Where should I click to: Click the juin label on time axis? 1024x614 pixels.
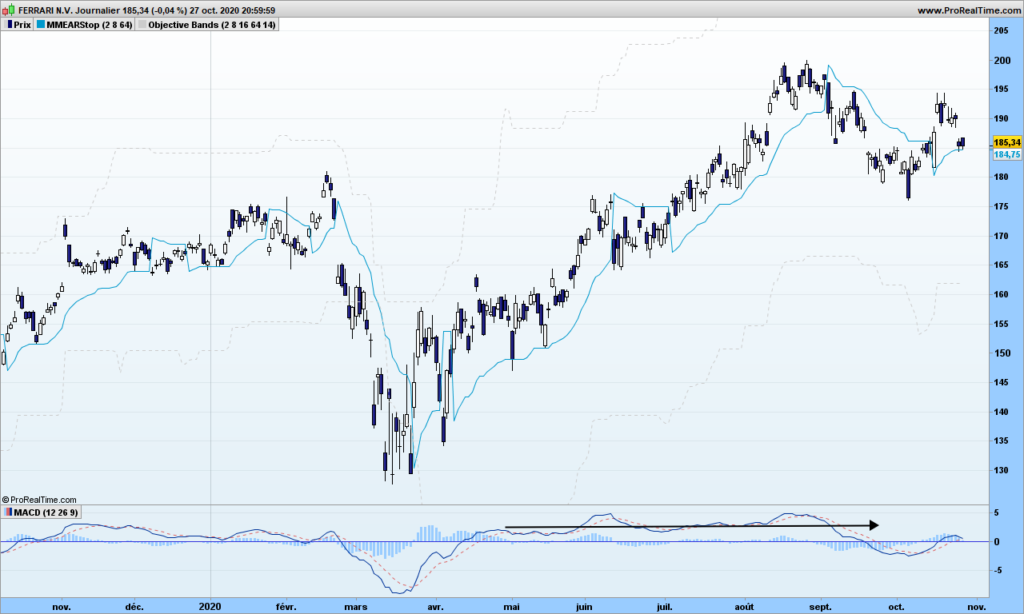point(584,607)
